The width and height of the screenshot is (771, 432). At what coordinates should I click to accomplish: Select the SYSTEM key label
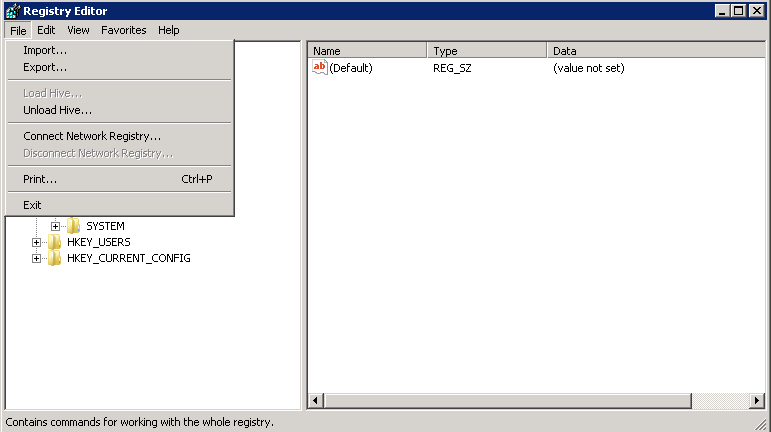tap(105, 226)
